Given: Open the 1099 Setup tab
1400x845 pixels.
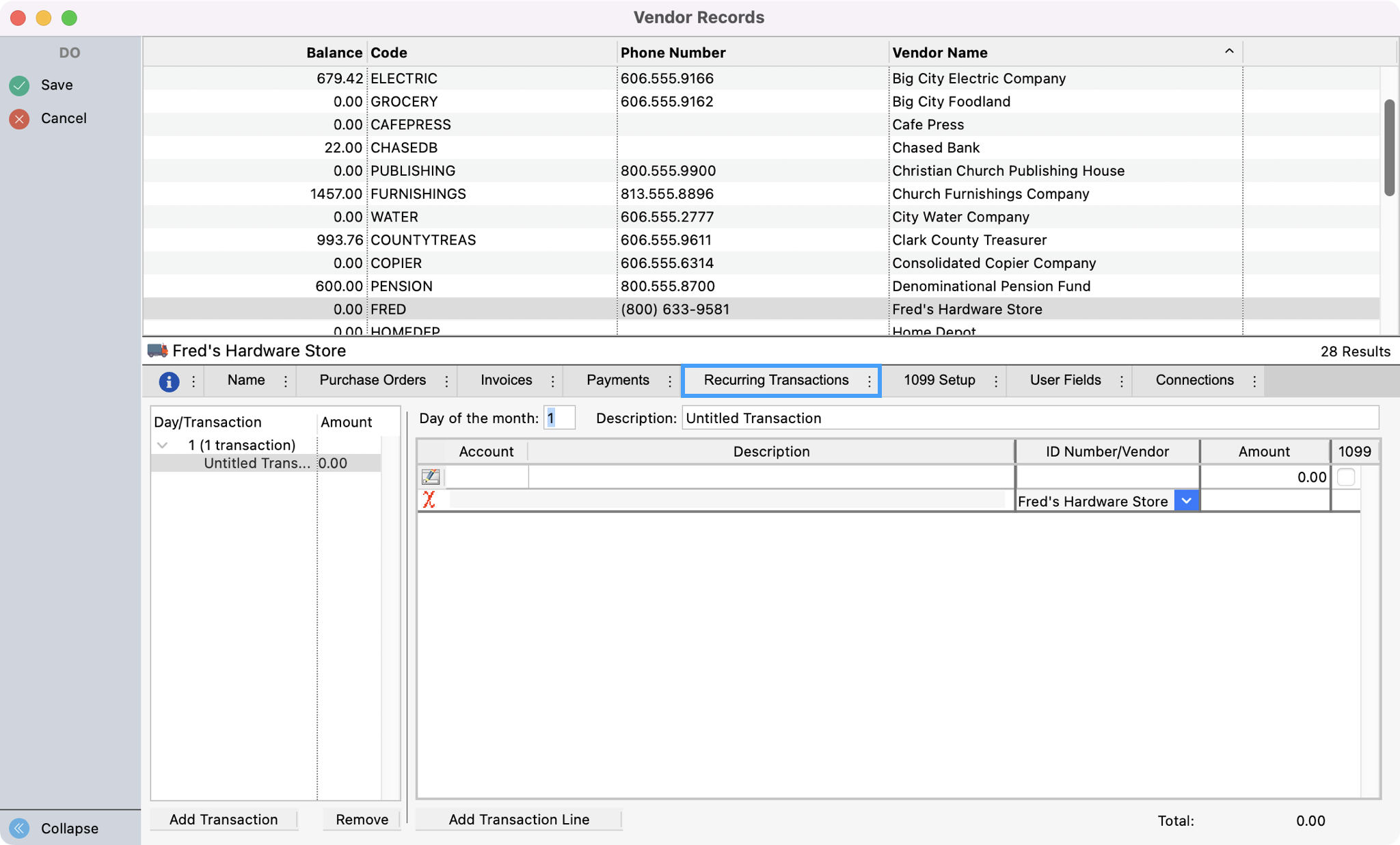Looking at the screenshot, I should [939, 380].
